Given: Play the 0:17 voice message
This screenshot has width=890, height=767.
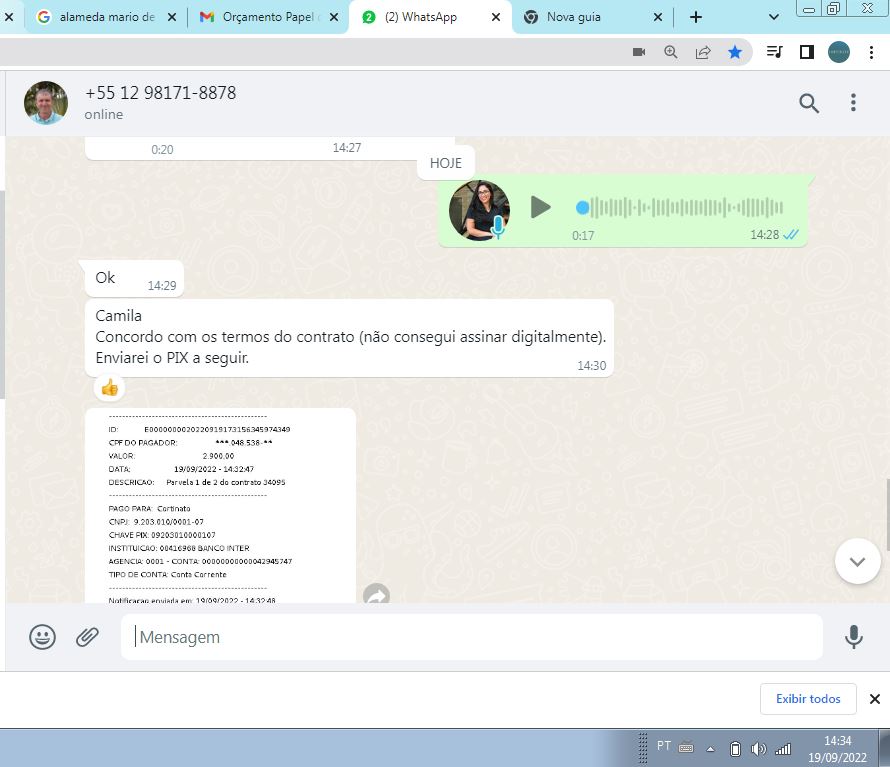Looking at the screenshot, I should coord(540,207).
